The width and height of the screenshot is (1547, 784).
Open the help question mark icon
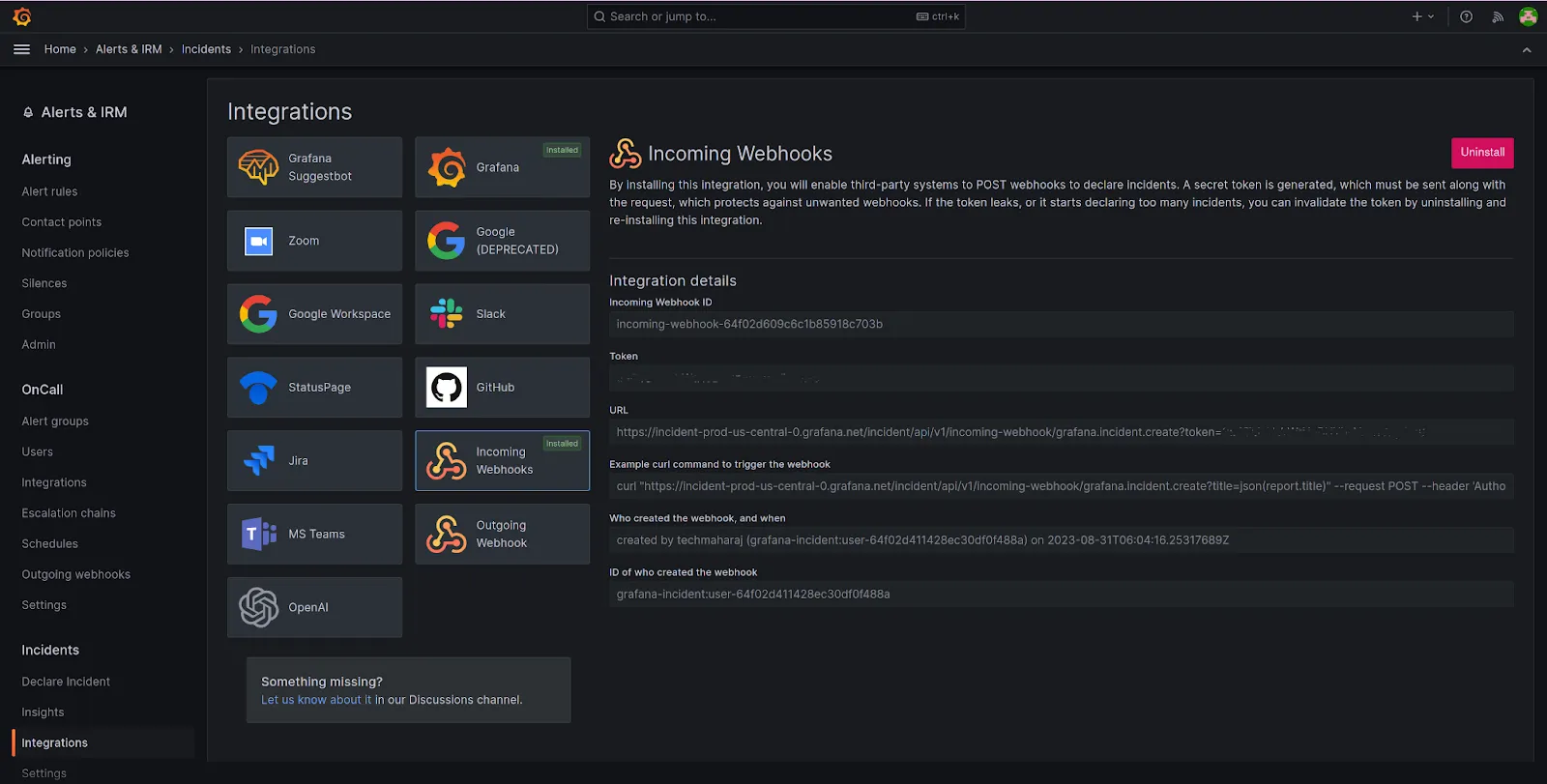click(x=1466, y=16)
